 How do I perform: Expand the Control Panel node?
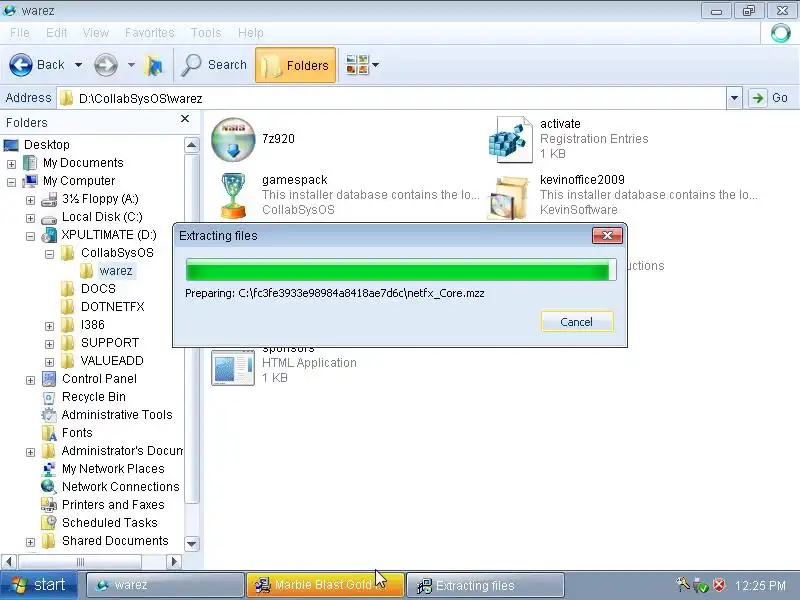pos(31,380)
